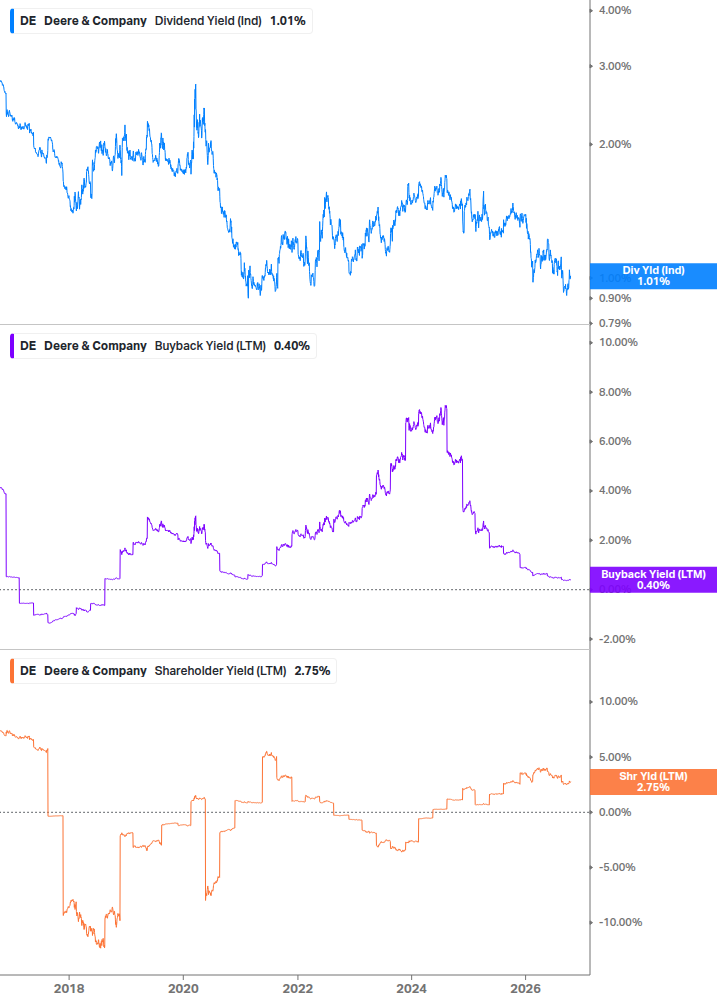This screenshot has width=717, height=1005.
Task: Click the 2.75% value in the Shareholder Yield legend
Action: pos(312,671)
